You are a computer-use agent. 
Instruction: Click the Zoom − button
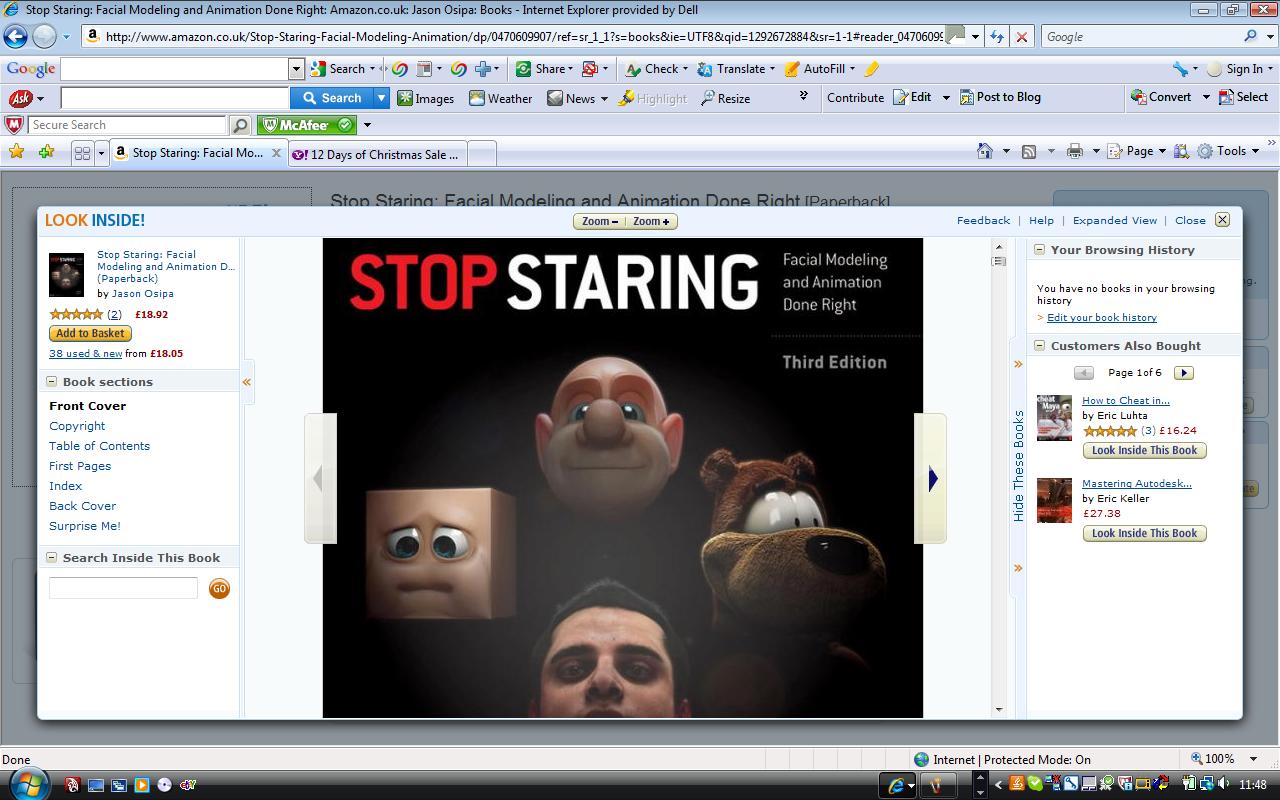click(x=599, y=221)
